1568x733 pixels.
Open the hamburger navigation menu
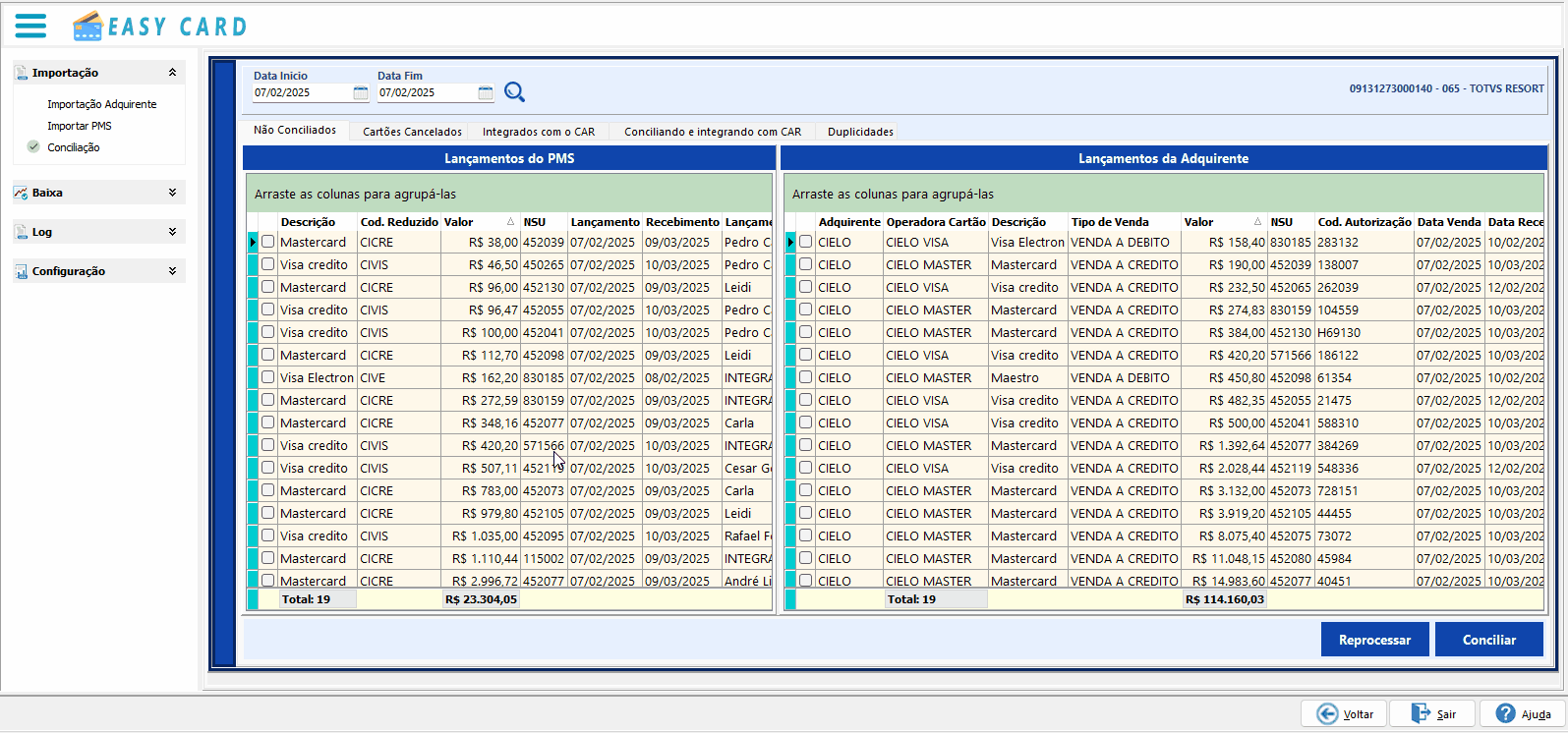coord(30,26)
